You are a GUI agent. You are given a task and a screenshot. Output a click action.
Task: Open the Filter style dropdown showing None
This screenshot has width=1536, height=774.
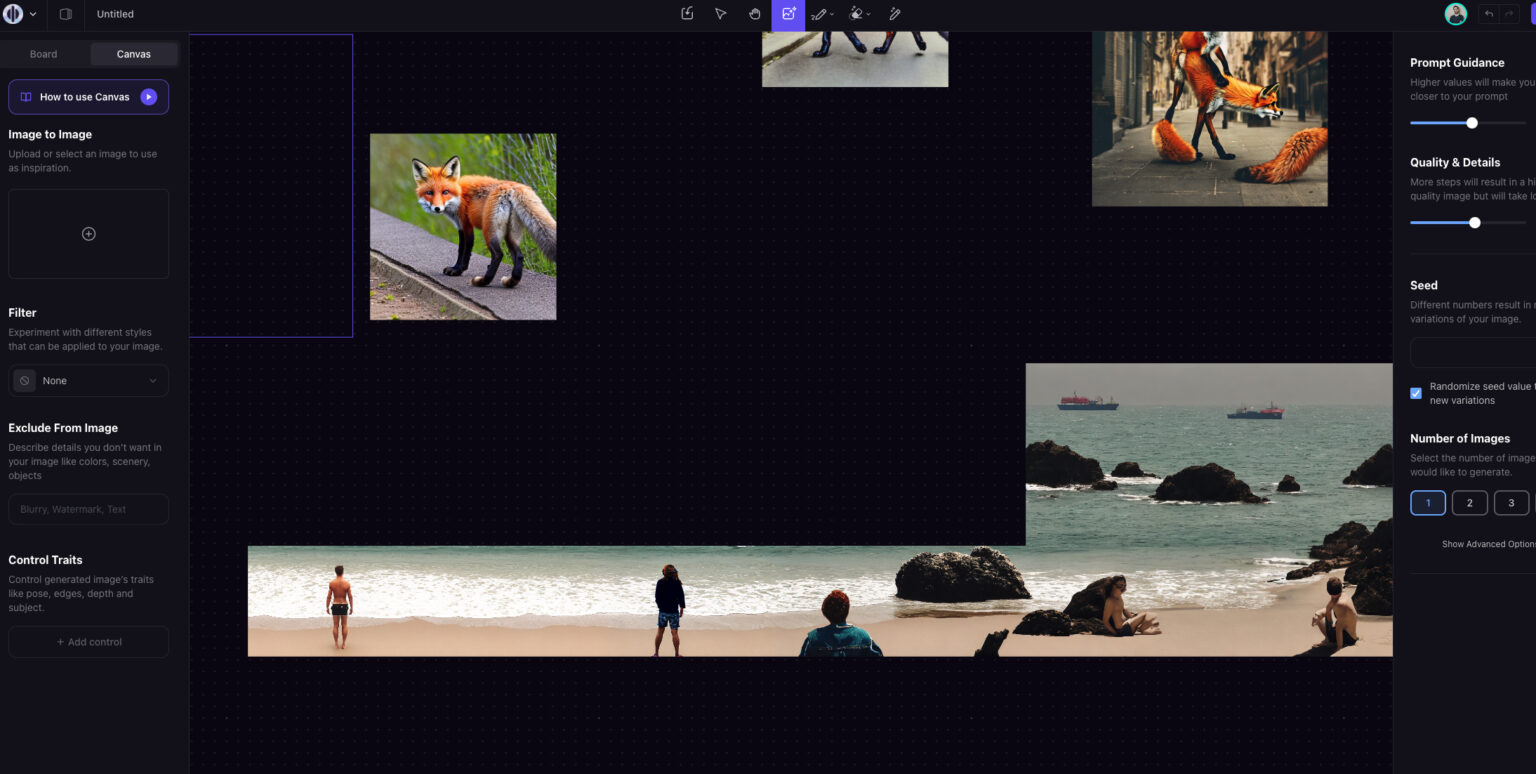[x=88, y=380]
